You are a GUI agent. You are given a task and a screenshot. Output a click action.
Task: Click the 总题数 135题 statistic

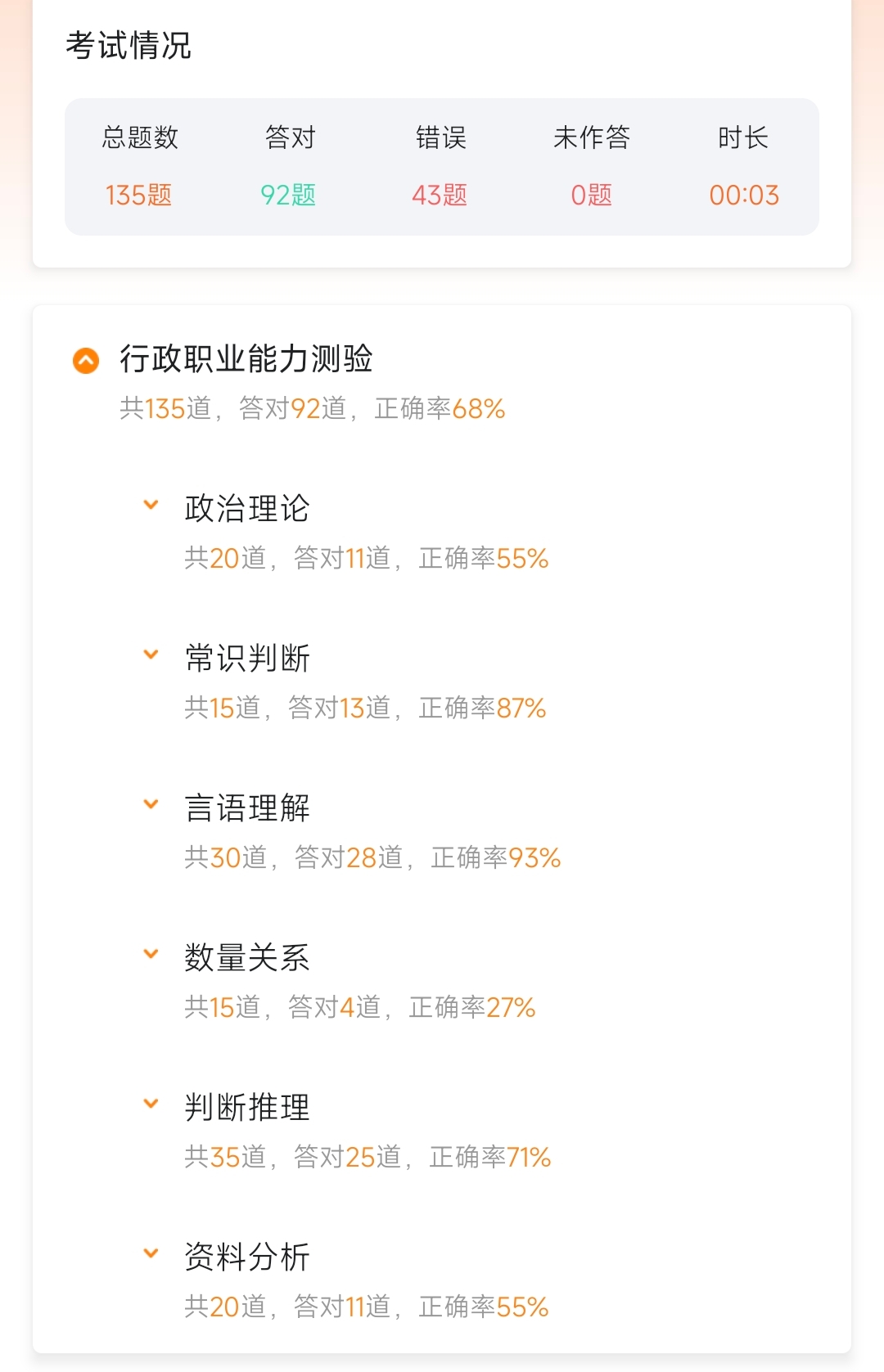point(139,195)
